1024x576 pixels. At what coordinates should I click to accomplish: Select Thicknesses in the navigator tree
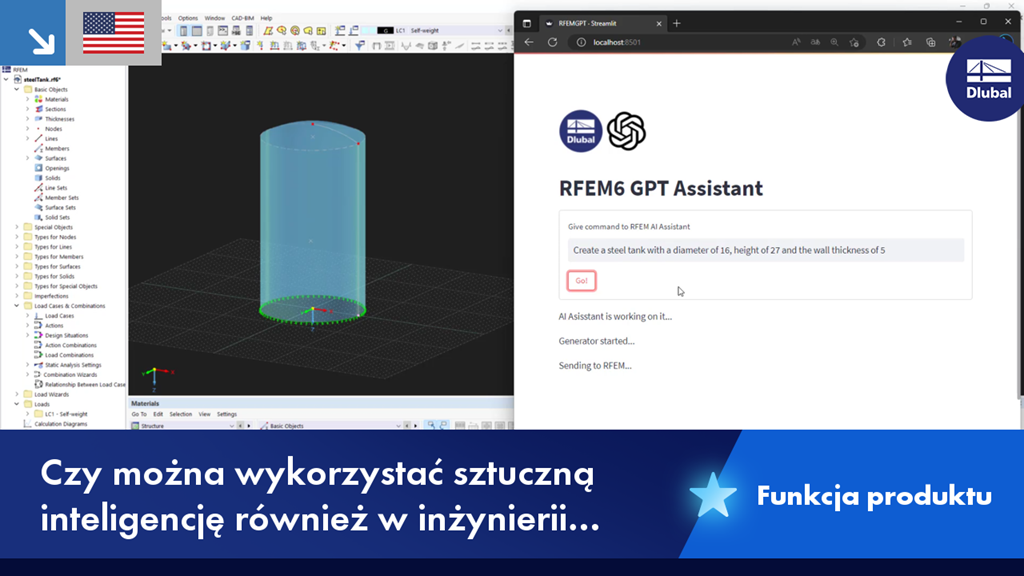(x=59, y=119)
